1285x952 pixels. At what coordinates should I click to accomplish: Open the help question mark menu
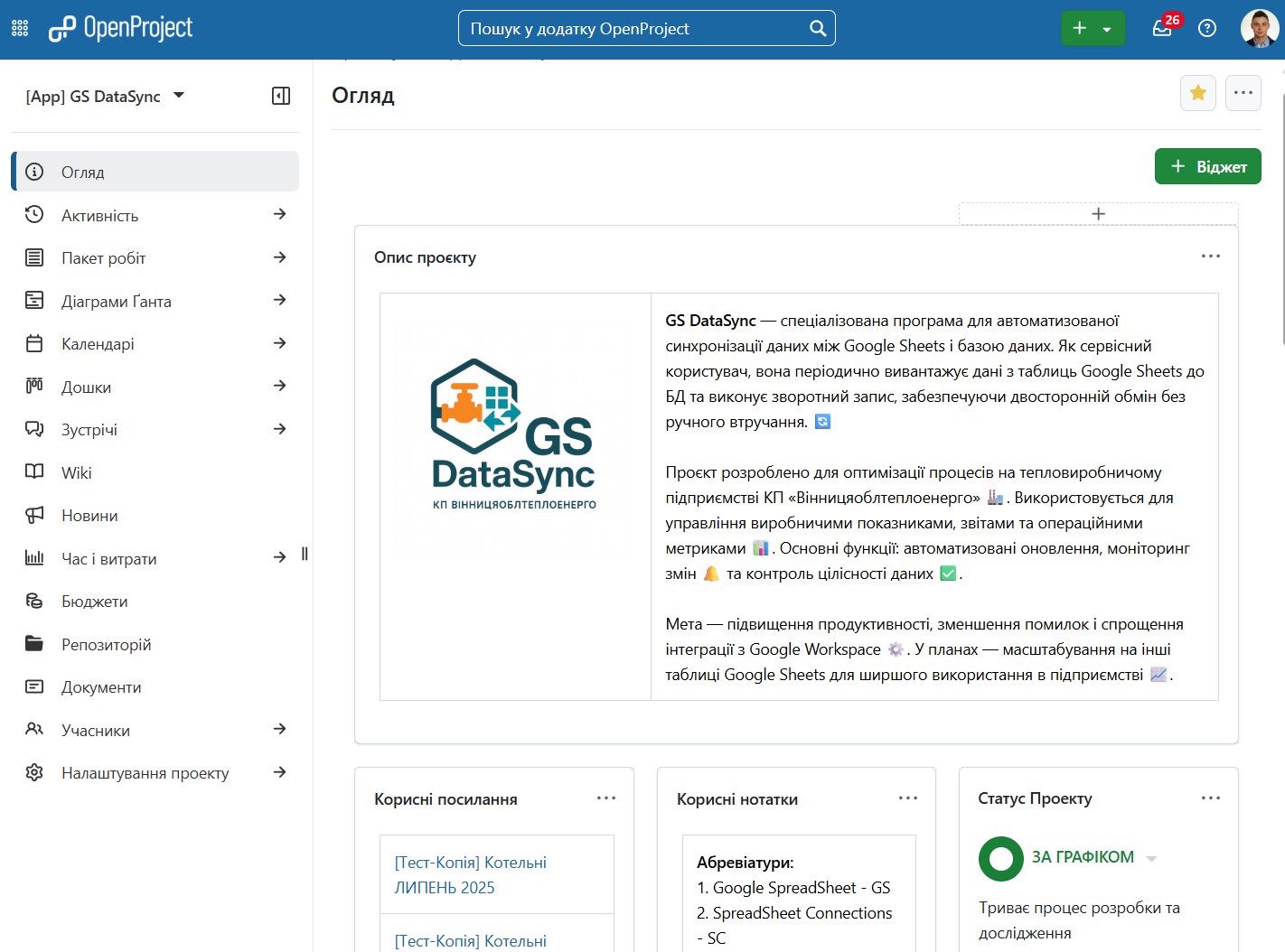1206,29
